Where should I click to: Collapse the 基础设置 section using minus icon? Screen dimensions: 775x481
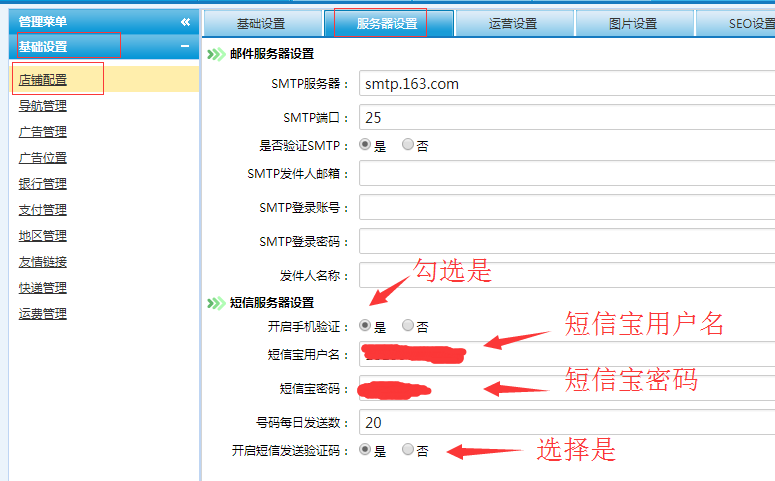click(x=185, y=46)
